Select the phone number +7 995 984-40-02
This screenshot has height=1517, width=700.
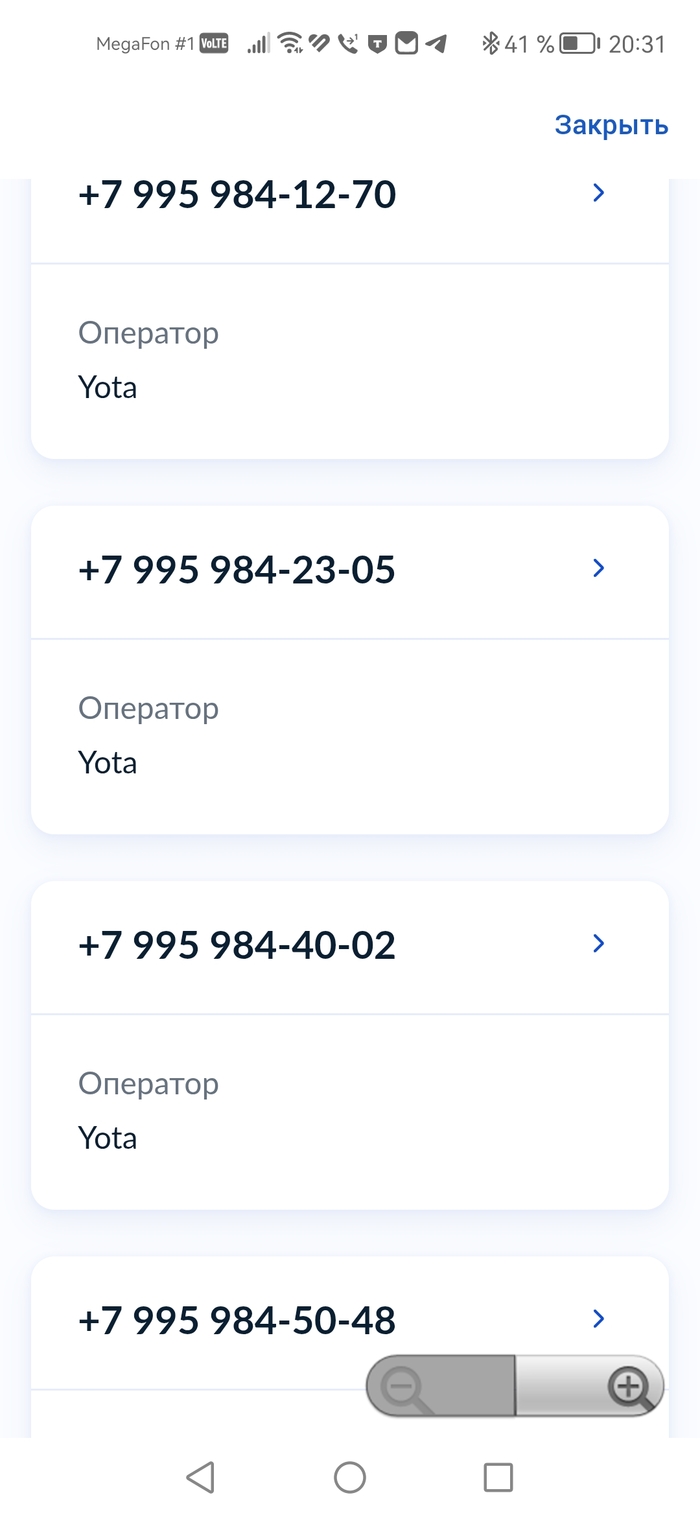(237, 944)
